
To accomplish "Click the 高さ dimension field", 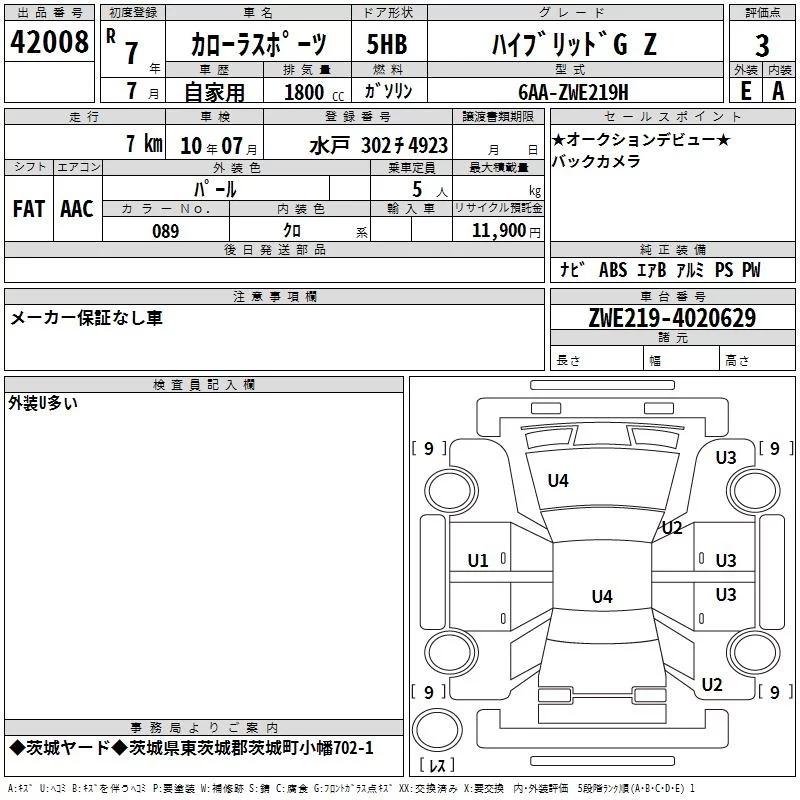I will tap(758, 360).
